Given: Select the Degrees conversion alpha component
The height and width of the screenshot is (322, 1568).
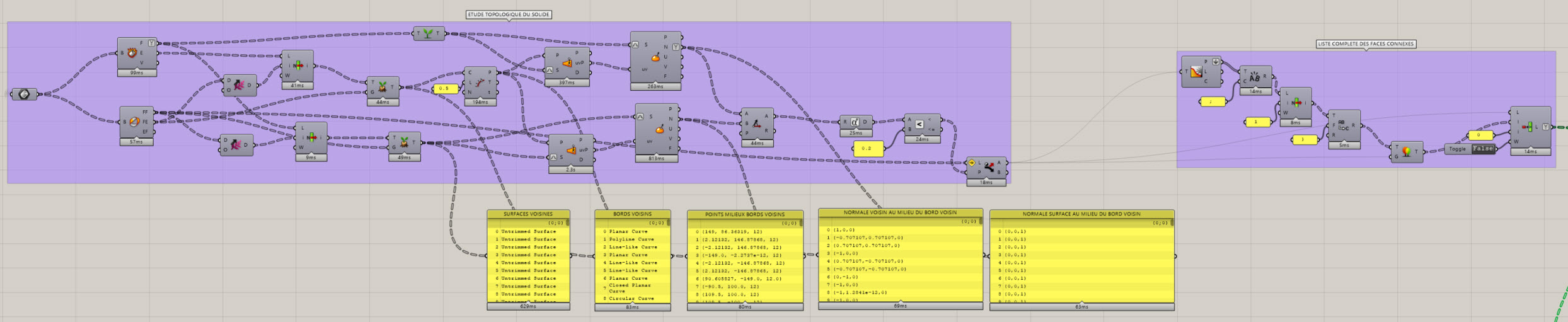Looking at the screenshot, I should [x=855, y=122].
